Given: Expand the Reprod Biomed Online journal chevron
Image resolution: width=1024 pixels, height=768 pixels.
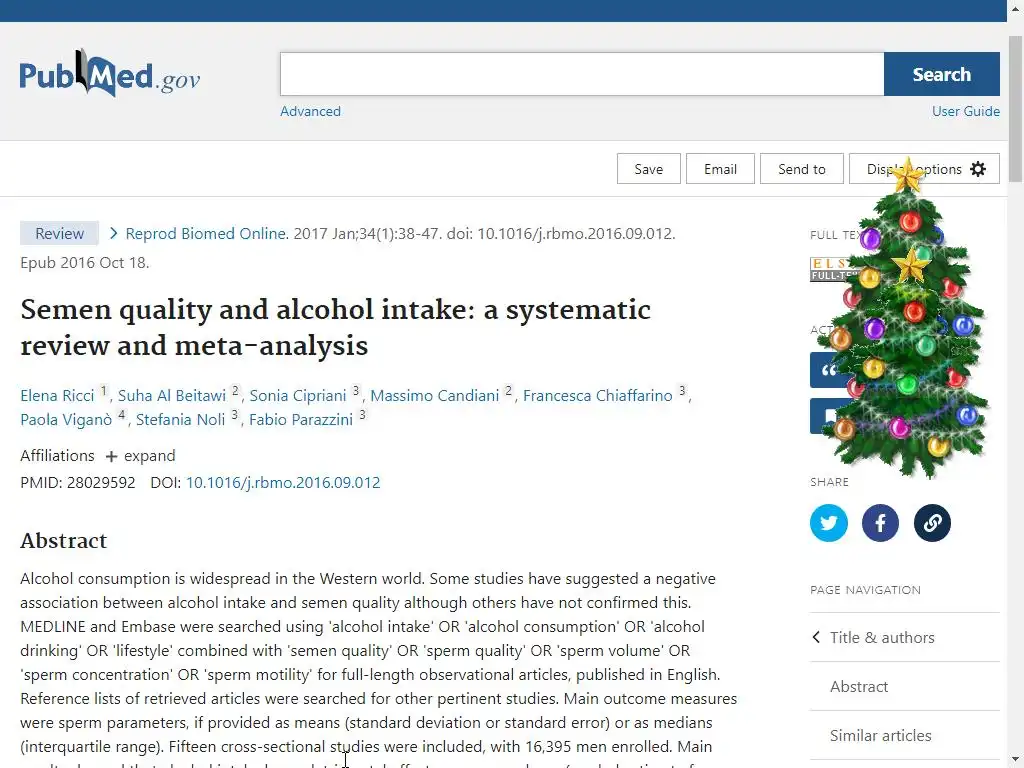Looking at the screenshot, I should tap(114, 233).
